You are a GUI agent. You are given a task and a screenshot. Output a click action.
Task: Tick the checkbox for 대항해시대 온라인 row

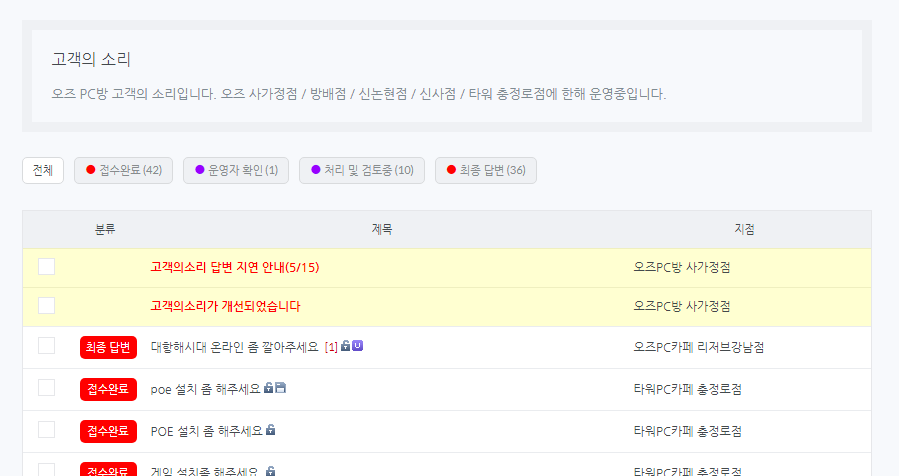pyautogui.click(x=46, y=346)
